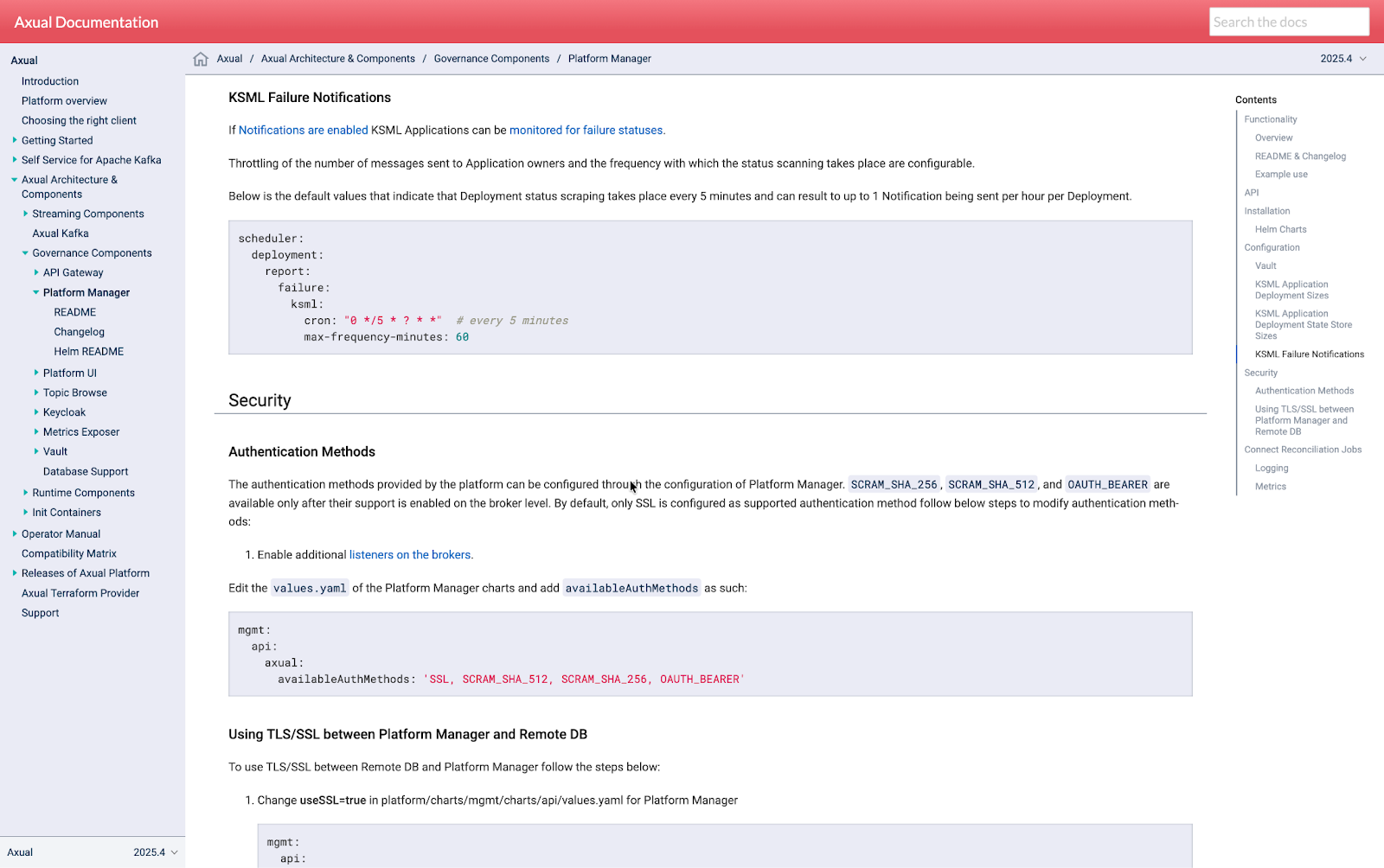Jump to Security in Contents
This screenshot has height=868, width=1384.
click(1260, 373)
